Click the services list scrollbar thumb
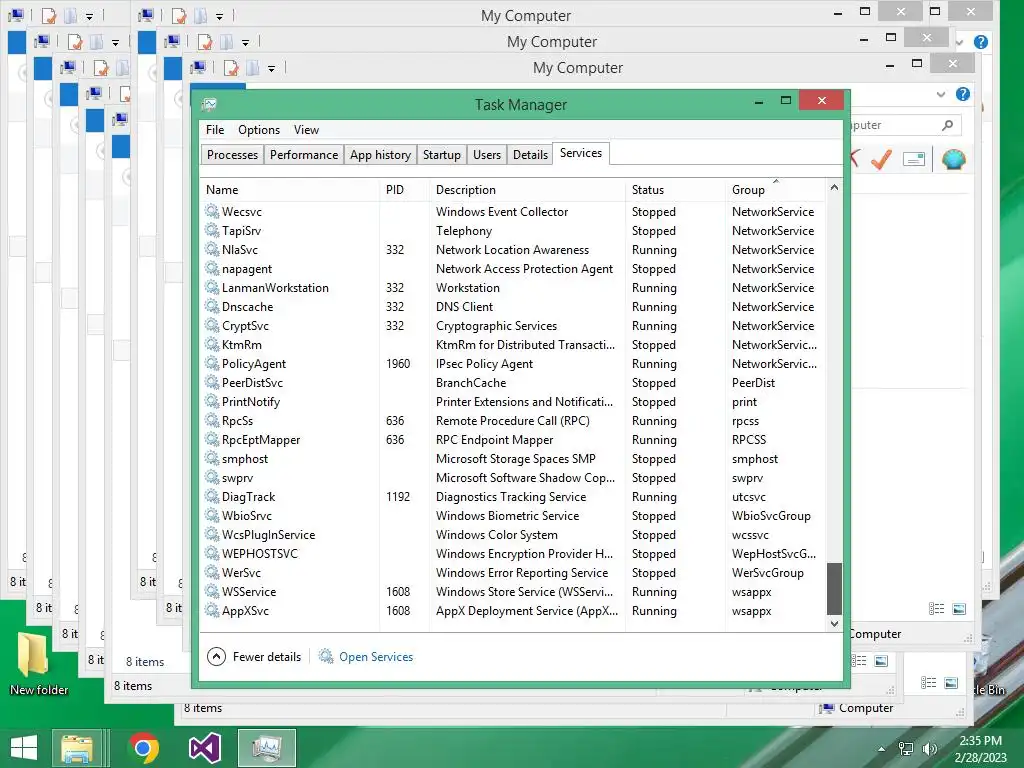 click(834, 588)
